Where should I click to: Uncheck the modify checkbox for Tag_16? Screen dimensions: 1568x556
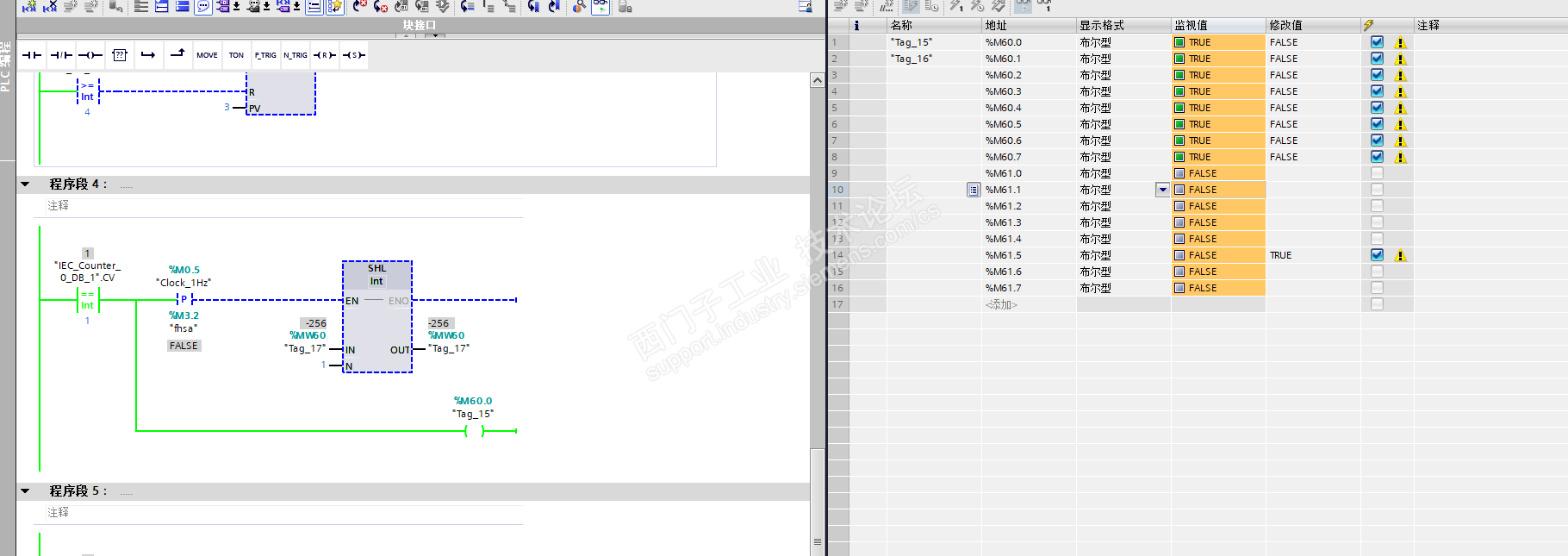(1377, 59)
